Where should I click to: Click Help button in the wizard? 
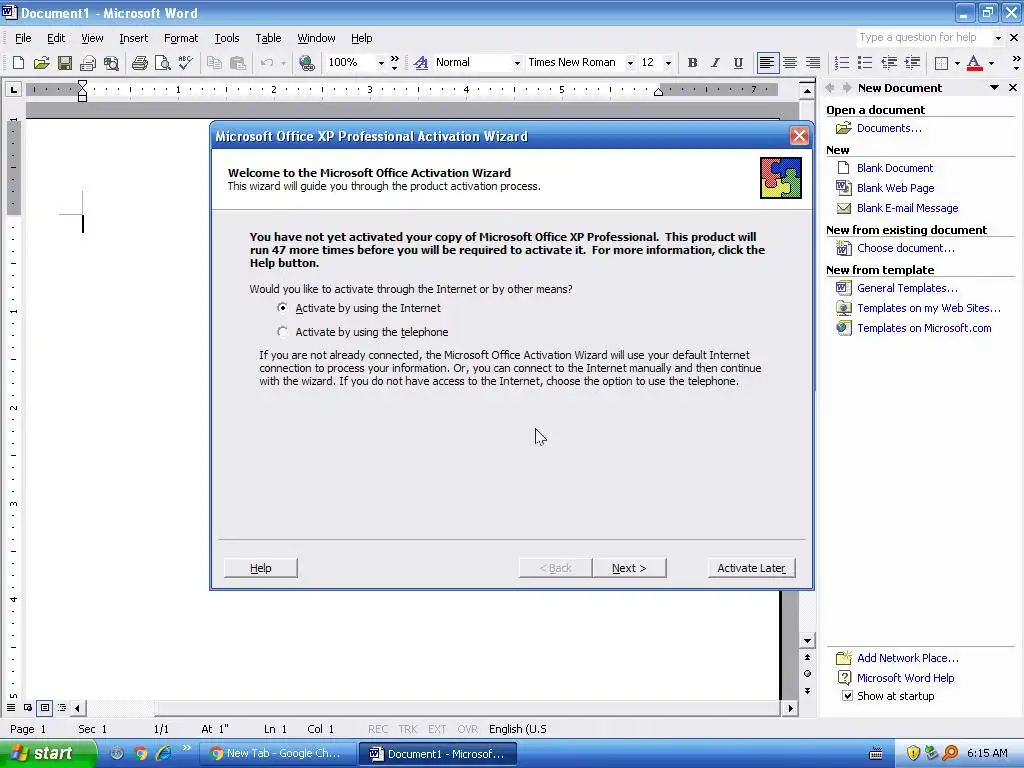261,568
